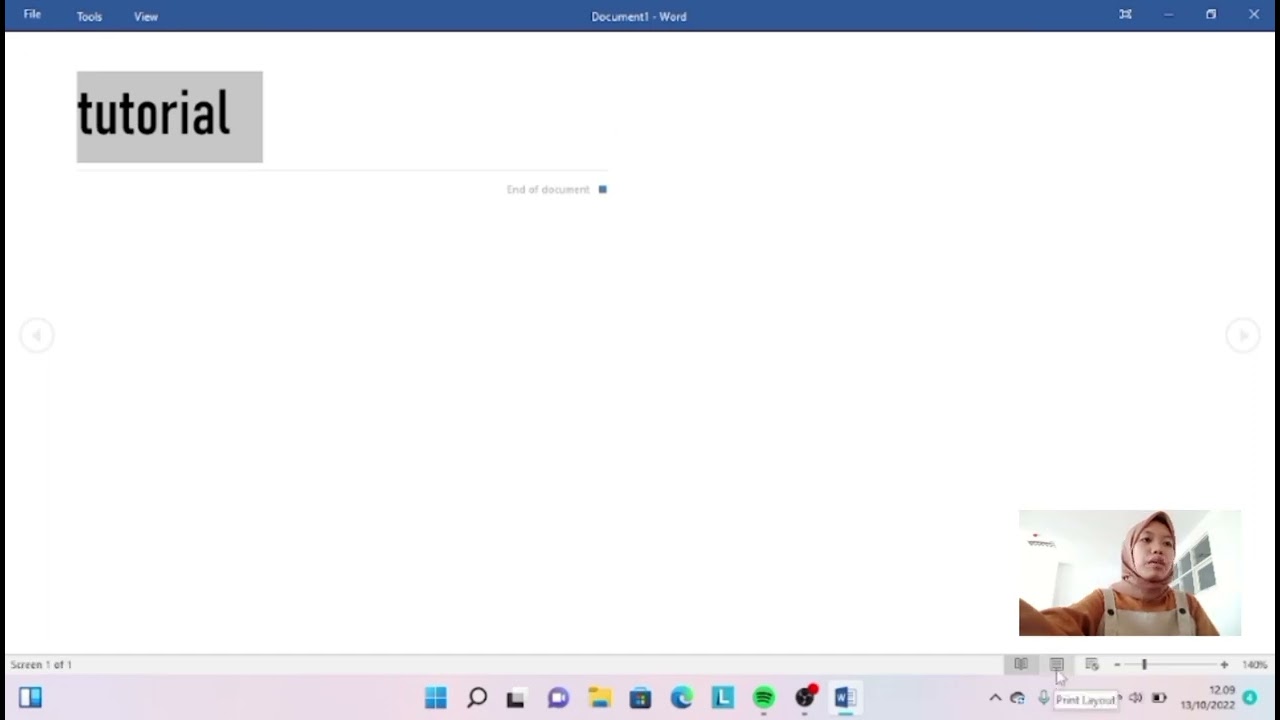
Task: Open File Explorer from taskbar
Action: 599,698
